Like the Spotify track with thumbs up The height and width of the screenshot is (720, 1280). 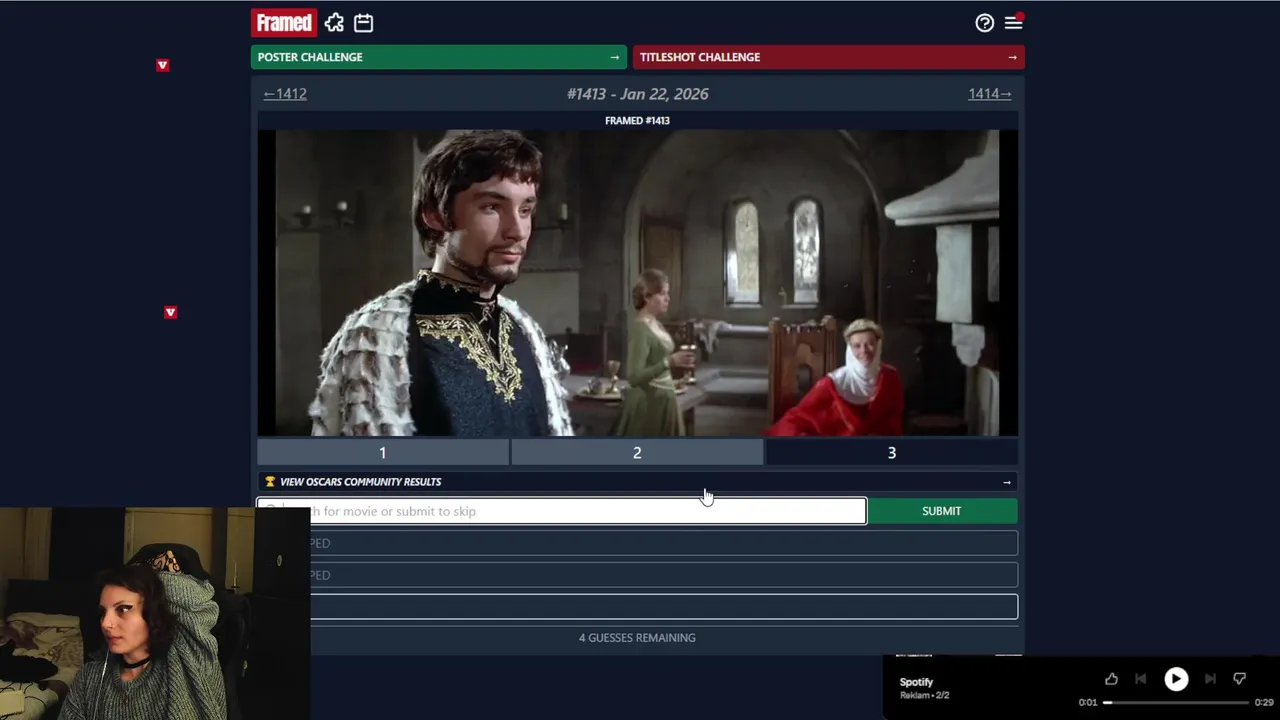1111,679
